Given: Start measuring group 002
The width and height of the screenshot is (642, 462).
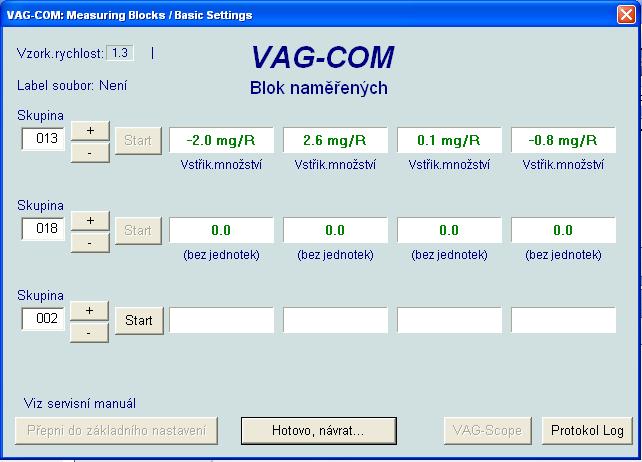Looking at the screenshot, I should pyautogui.click(x=139, y=321).
